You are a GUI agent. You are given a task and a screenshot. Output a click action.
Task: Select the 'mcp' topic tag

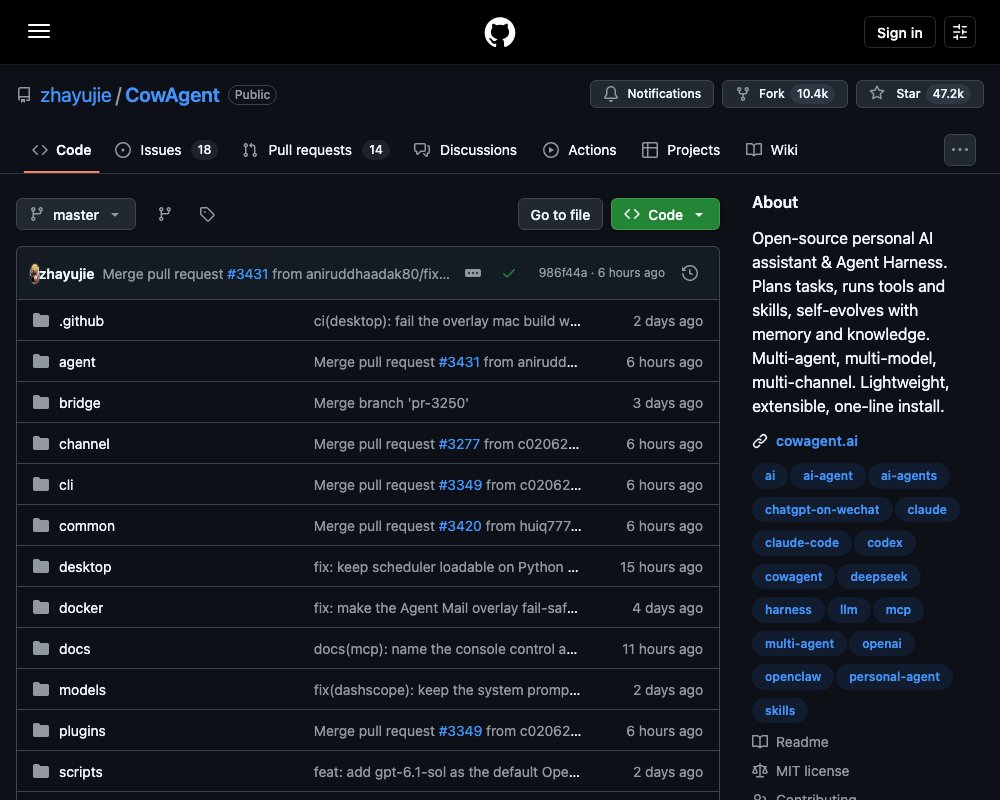(897, 609)
